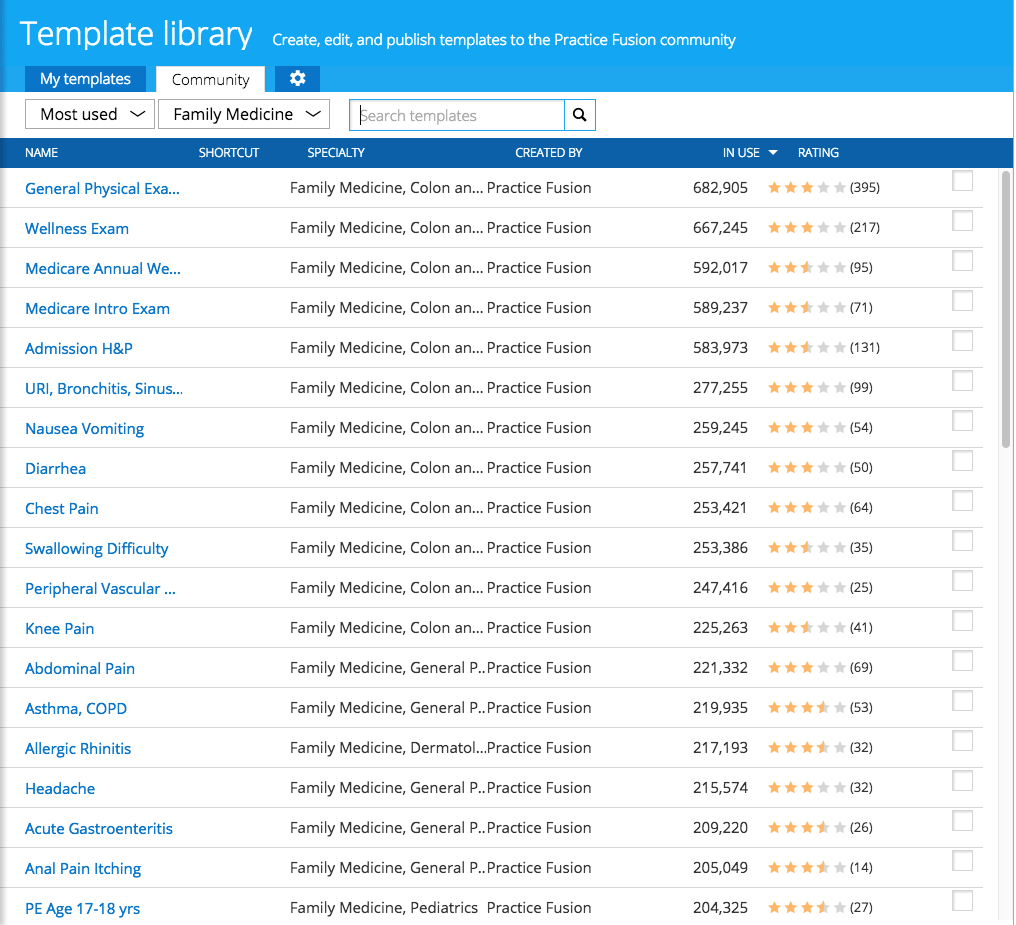
Task: Switch to the My templates tab
Action: coord(85,79)
